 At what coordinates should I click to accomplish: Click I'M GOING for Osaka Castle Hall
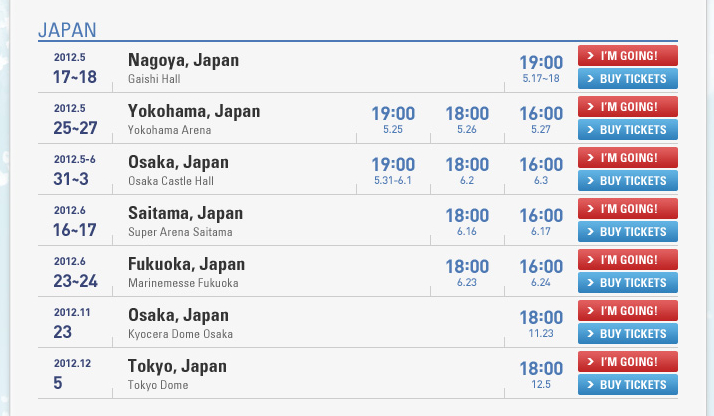click(627, 158)
